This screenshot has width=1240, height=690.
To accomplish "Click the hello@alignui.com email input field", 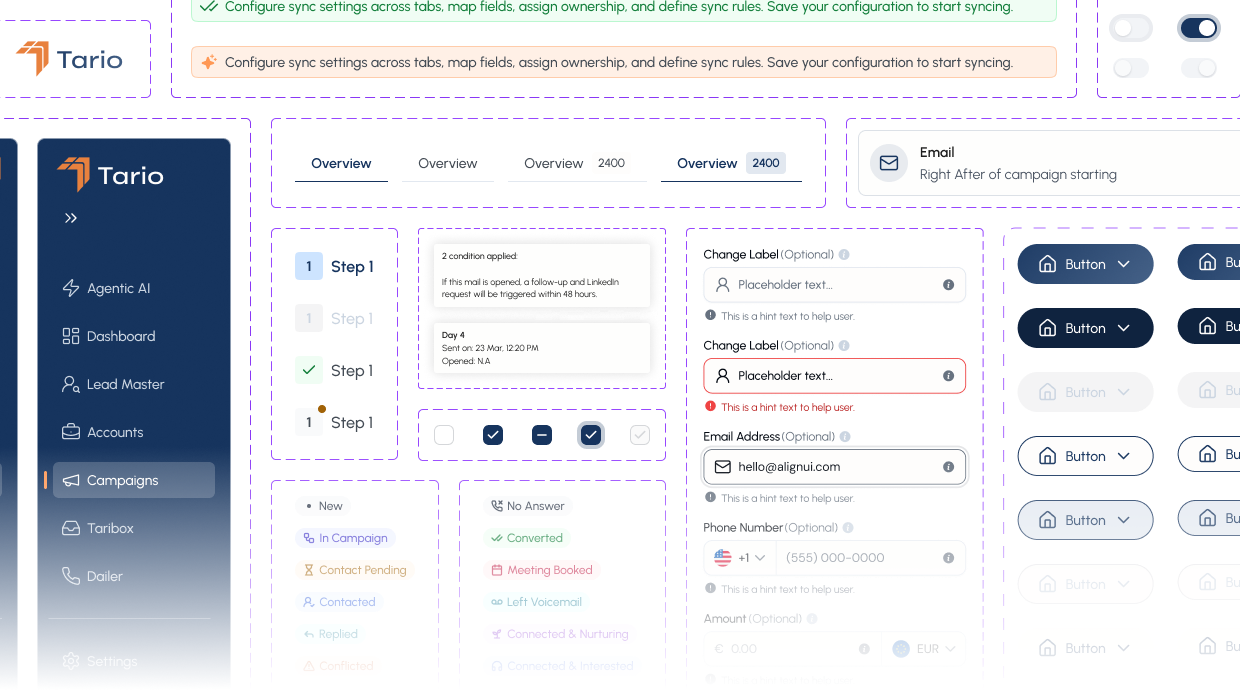I will click(835, 467).
